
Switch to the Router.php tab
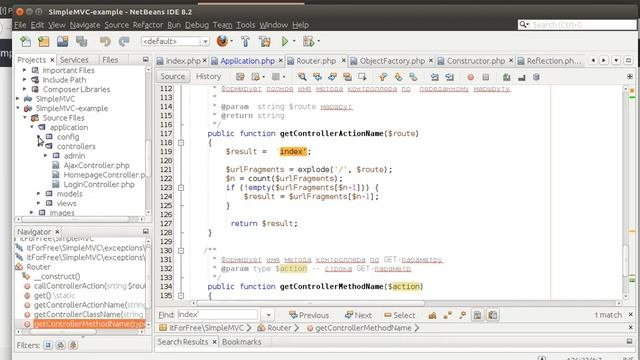[316, 61]
